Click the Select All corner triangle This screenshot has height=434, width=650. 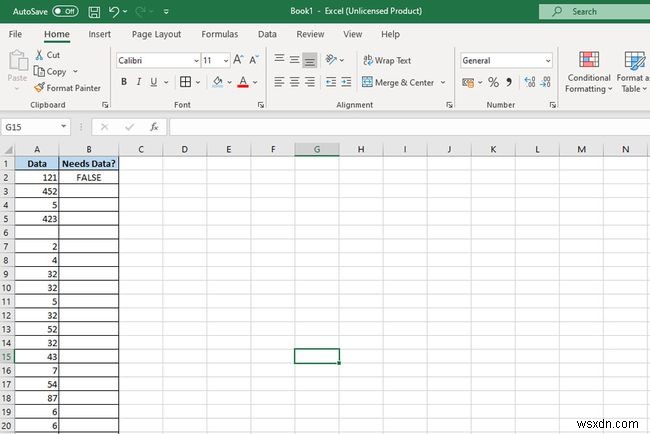click(7, 149)
